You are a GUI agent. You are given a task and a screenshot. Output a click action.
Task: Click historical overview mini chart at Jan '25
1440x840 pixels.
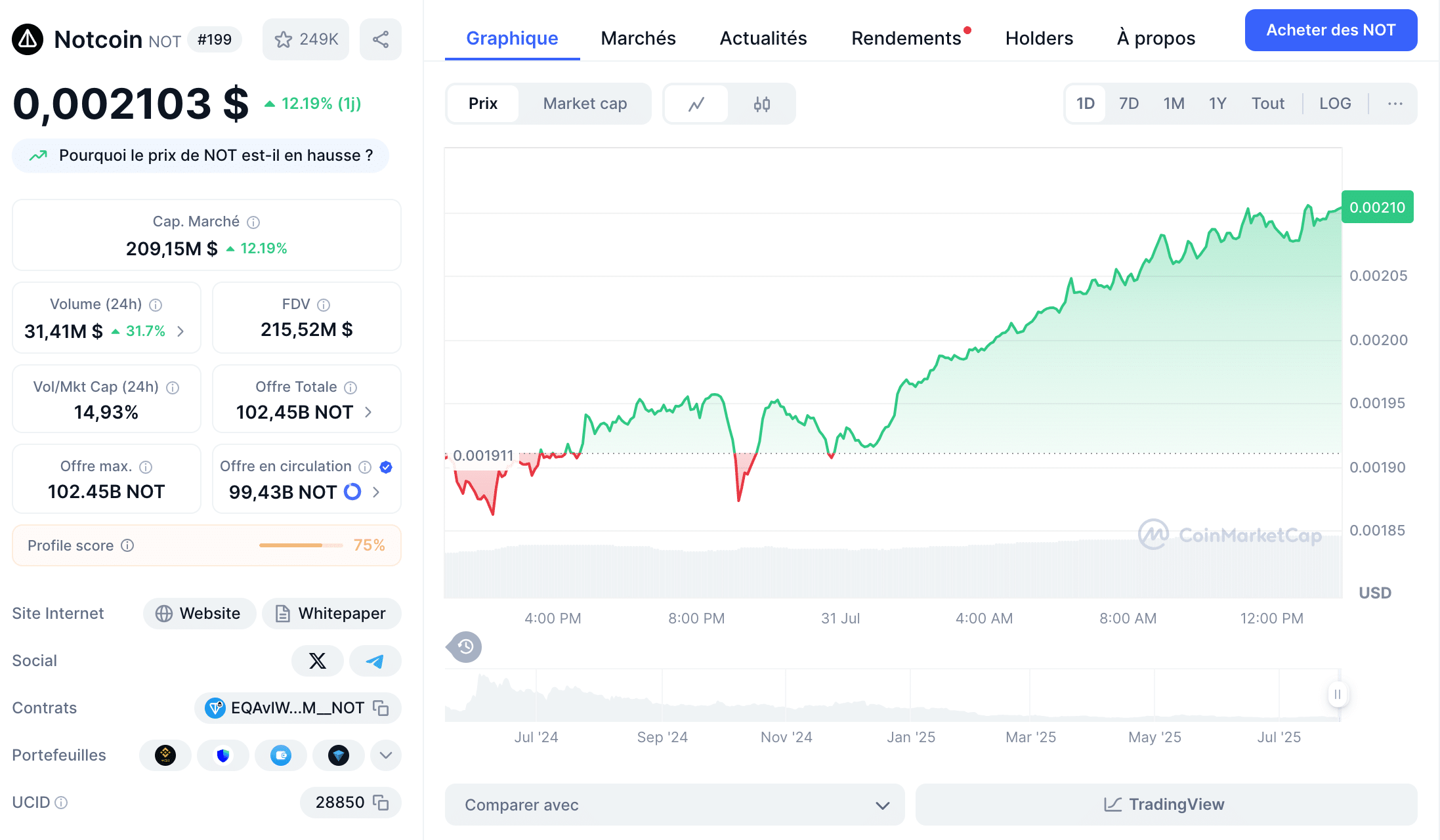(911, 696)
